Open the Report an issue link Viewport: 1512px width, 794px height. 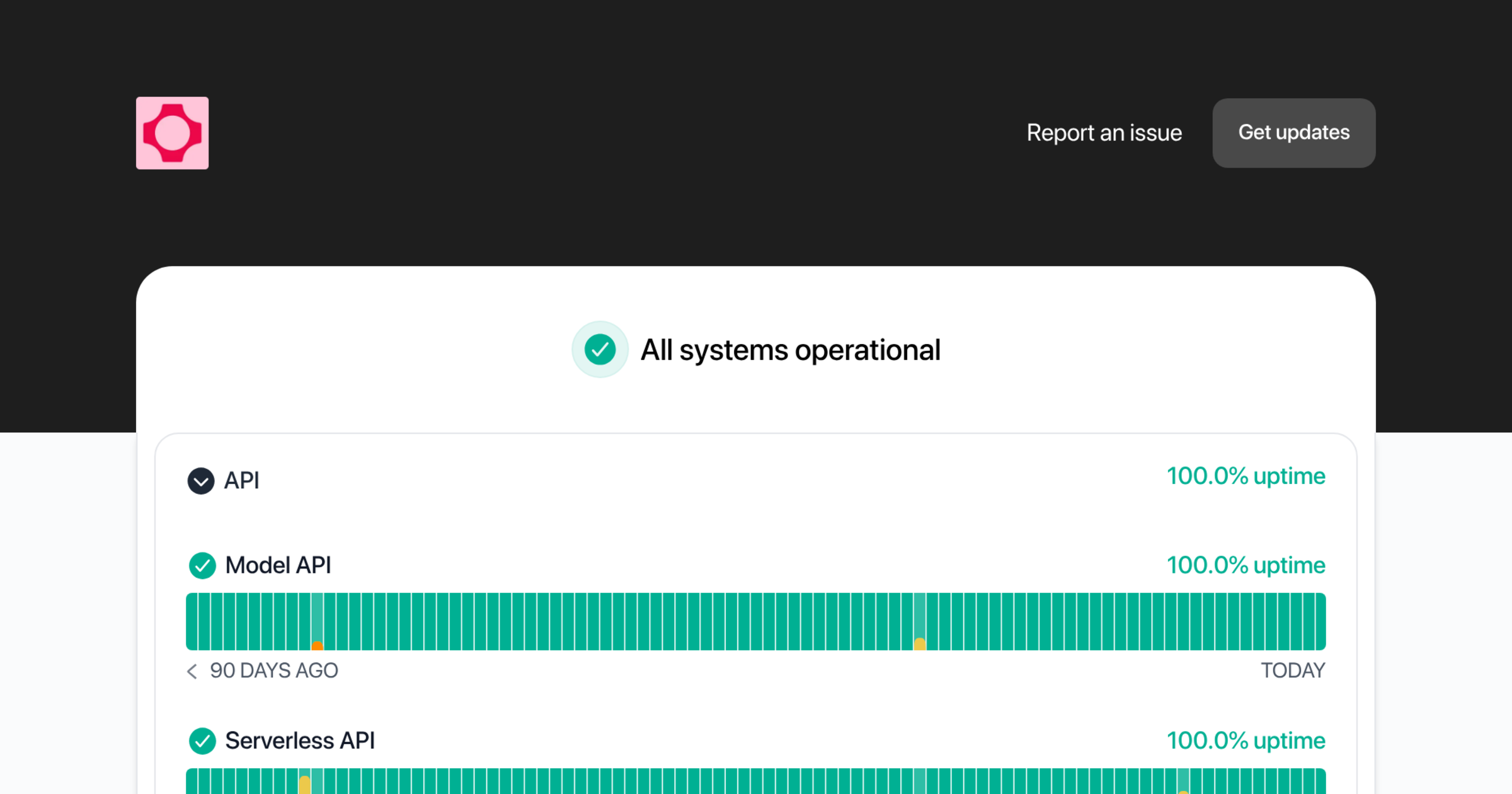[x=1104, y=133]
